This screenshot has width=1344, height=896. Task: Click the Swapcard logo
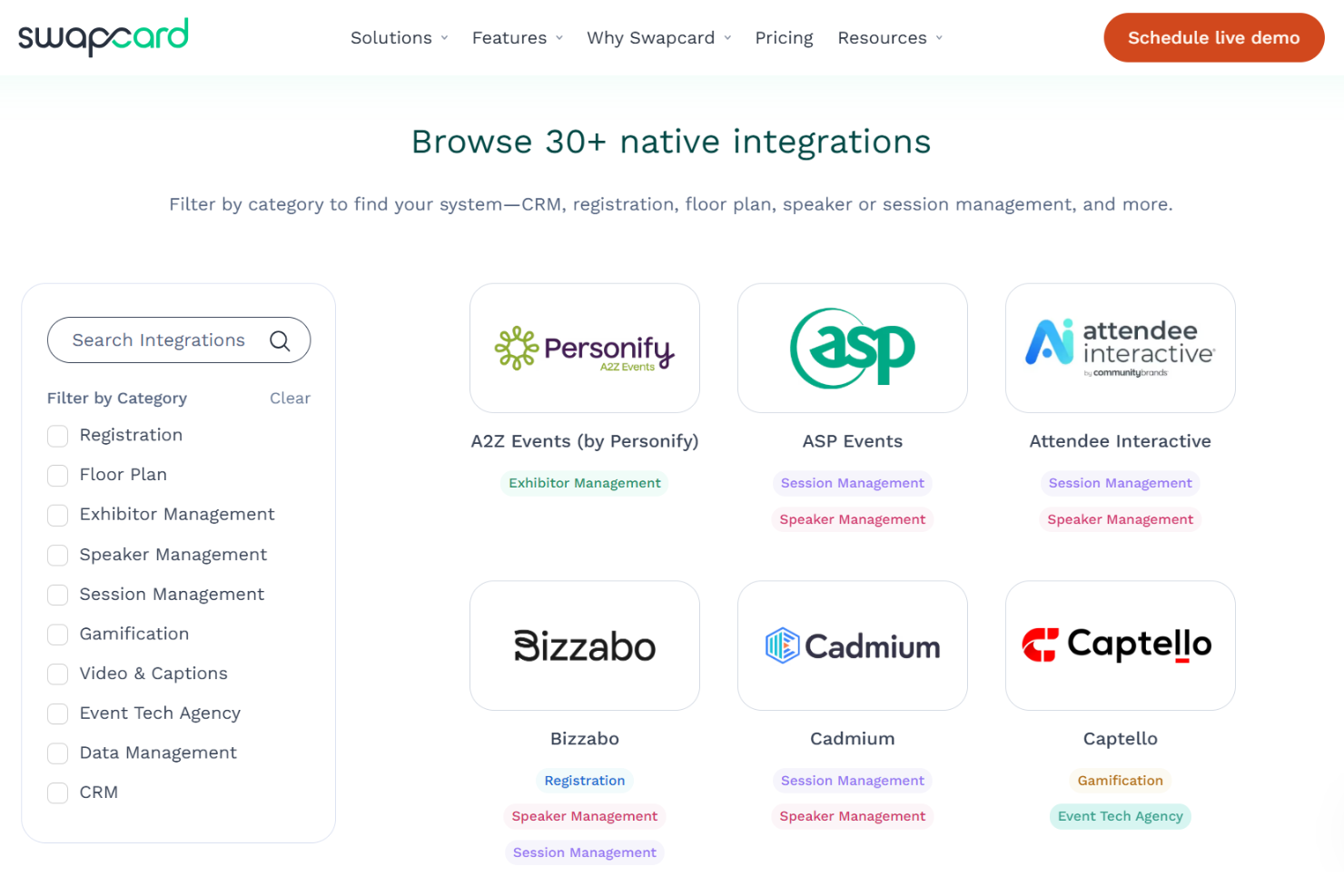(104, 37)
